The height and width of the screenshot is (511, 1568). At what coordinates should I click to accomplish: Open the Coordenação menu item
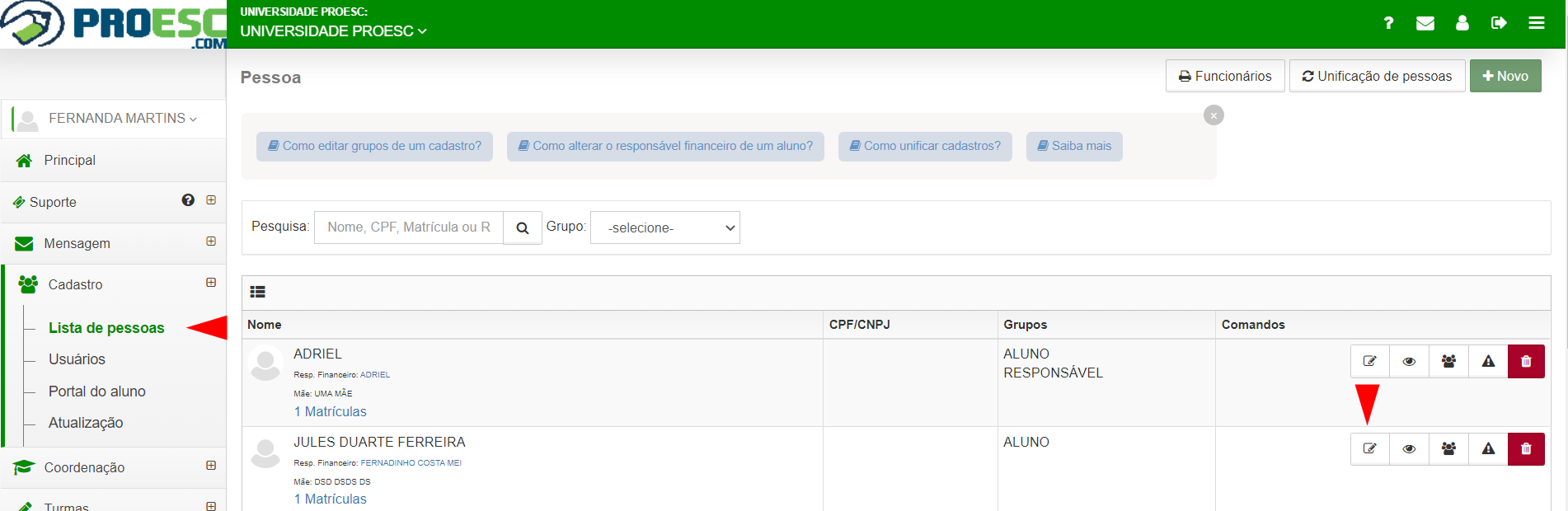[x=84, y=467]
